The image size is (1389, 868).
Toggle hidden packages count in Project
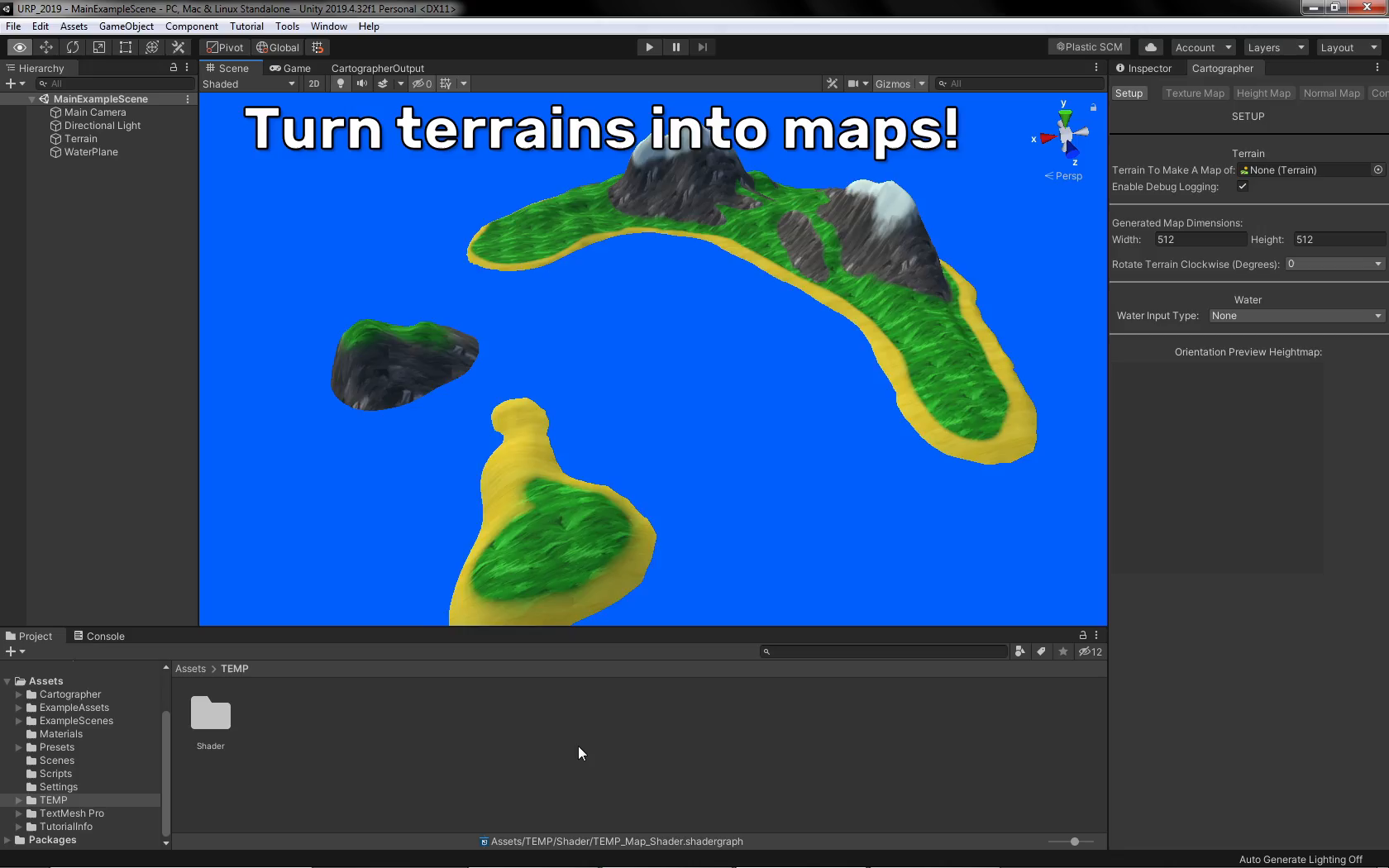[x=1091, y=651]
